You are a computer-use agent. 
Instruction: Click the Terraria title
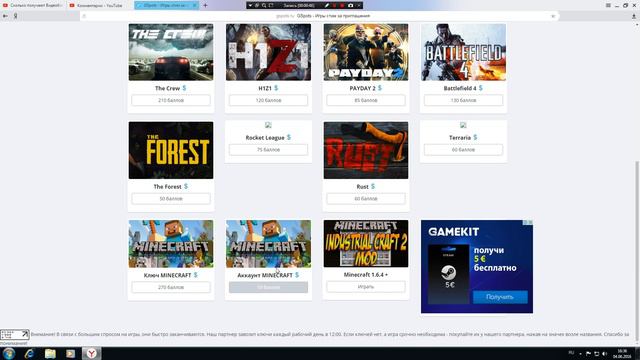tap(460, 138)
